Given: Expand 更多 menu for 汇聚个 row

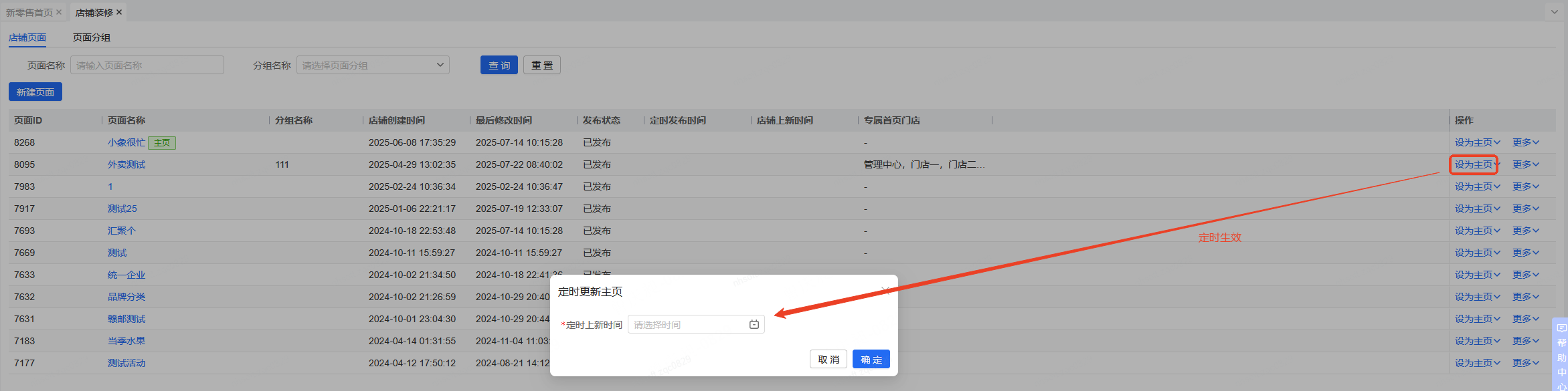Looking at the screenshot, I should [1526, 231].
